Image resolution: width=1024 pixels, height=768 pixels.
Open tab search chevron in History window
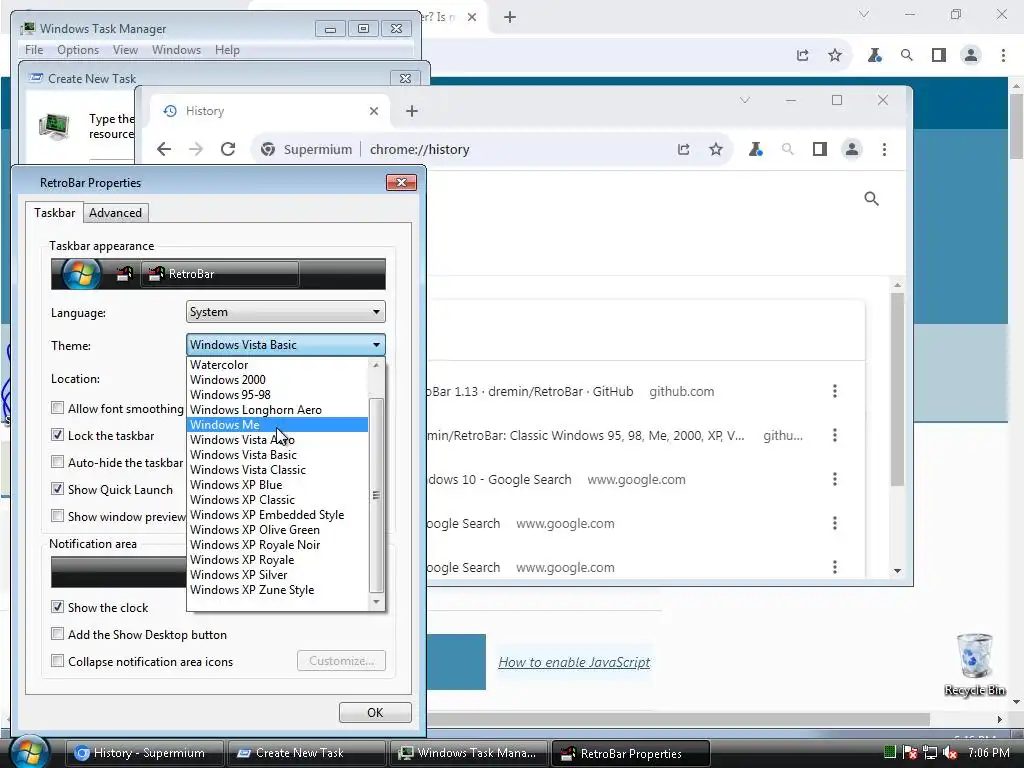[x=744, y=101]
